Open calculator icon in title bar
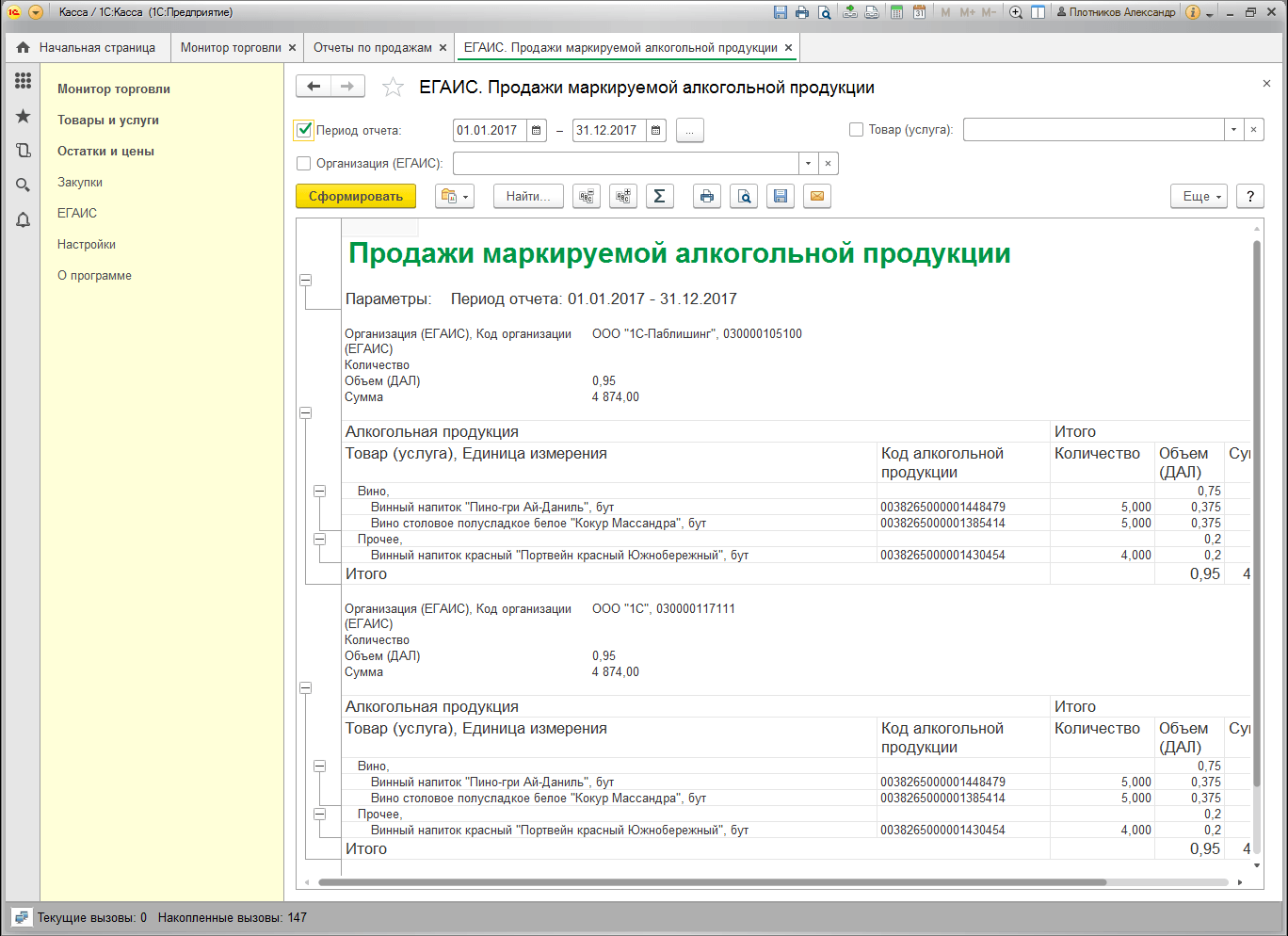This screenshot has width=1288, height=936. [896, 12]
